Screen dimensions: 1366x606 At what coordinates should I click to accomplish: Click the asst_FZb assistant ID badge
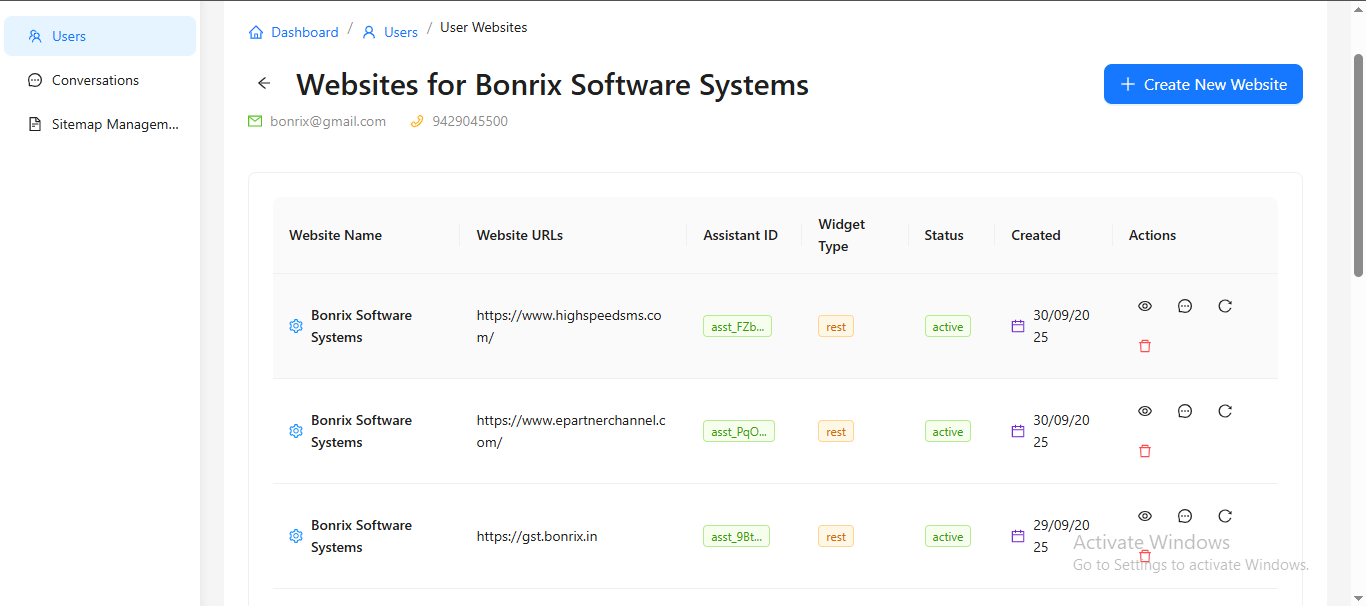737,325
